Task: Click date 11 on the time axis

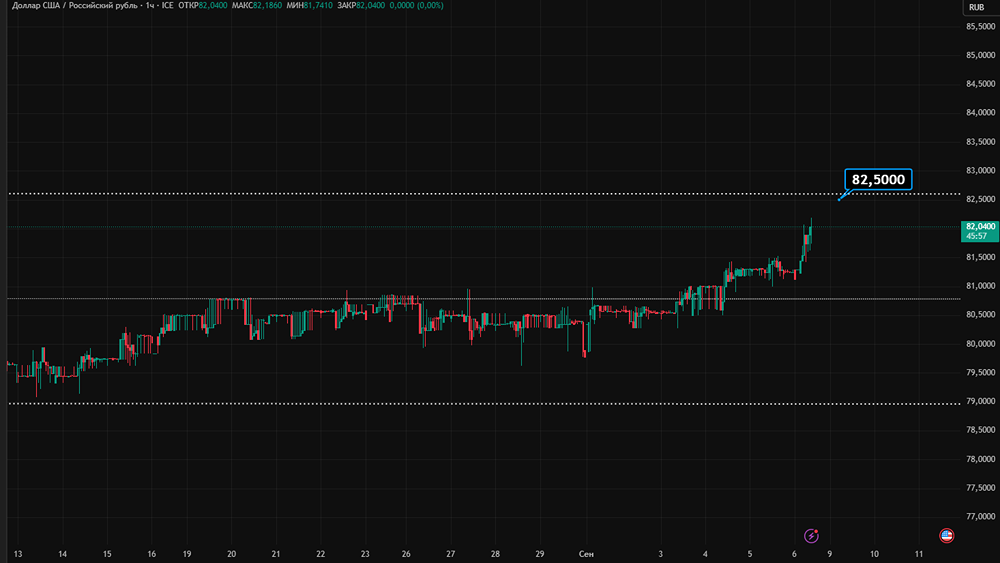Action: pyautogui.click(x=919, y=554)
